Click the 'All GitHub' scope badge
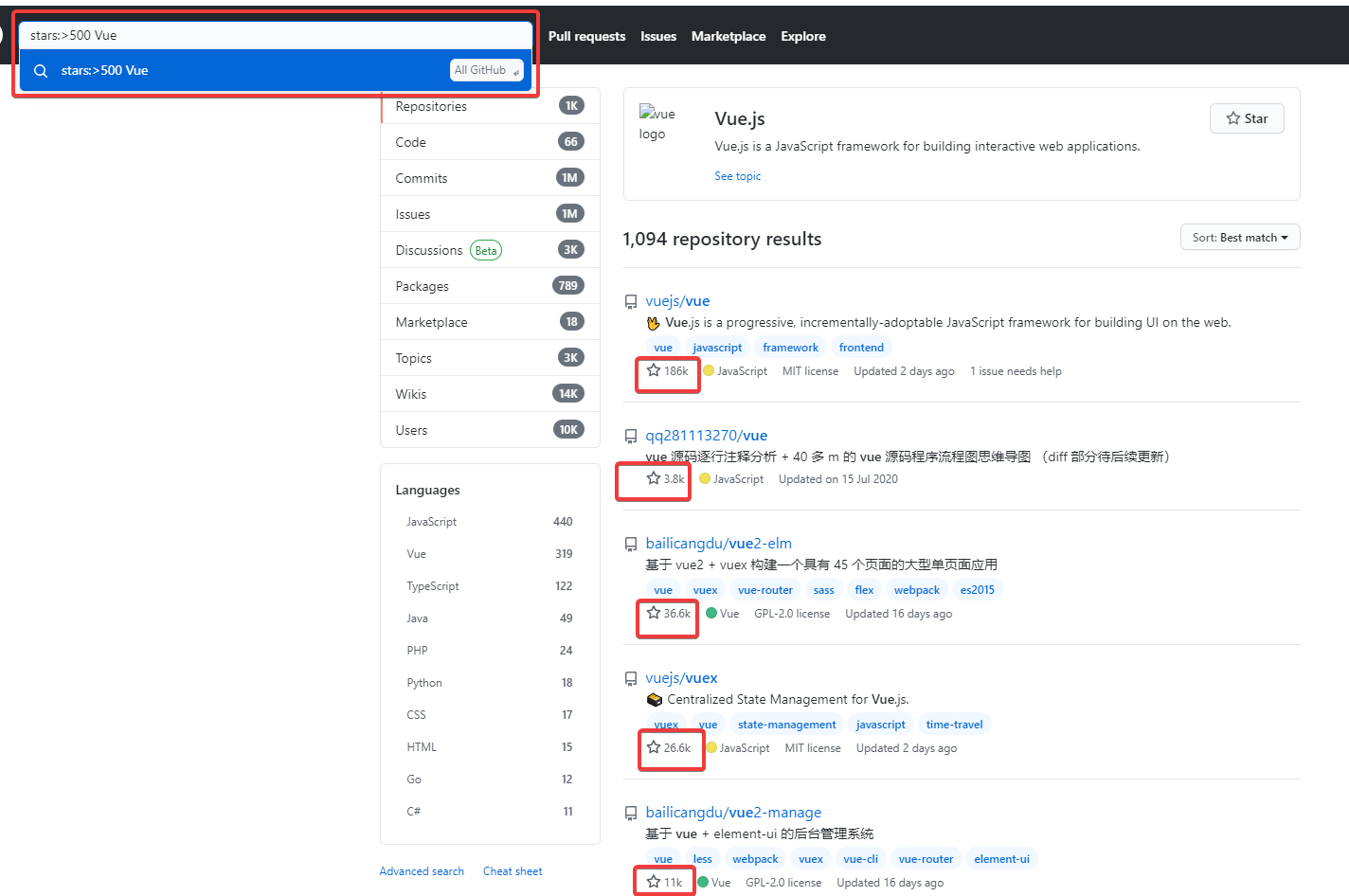This screenshot has height=896, width=1349. coord(487,70)
